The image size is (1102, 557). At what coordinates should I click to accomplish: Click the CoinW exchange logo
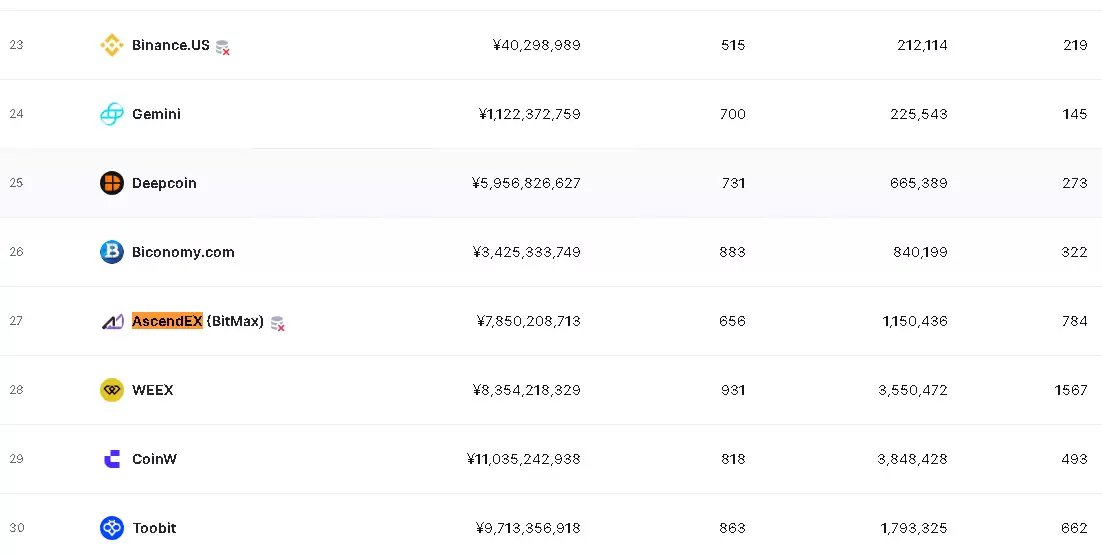[x=111, y=459]
